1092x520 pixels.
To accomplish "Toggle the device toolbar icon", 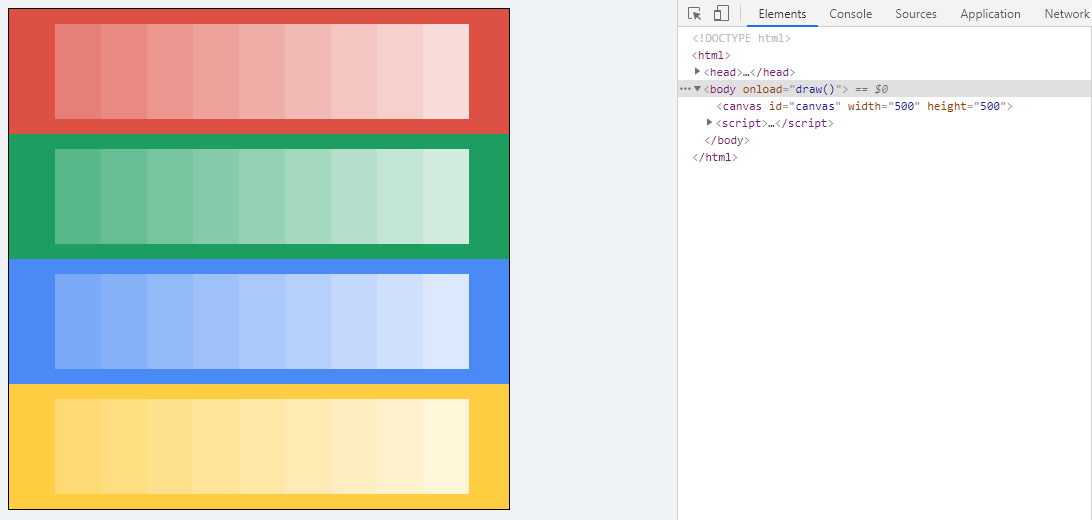I will coord(722,14).
